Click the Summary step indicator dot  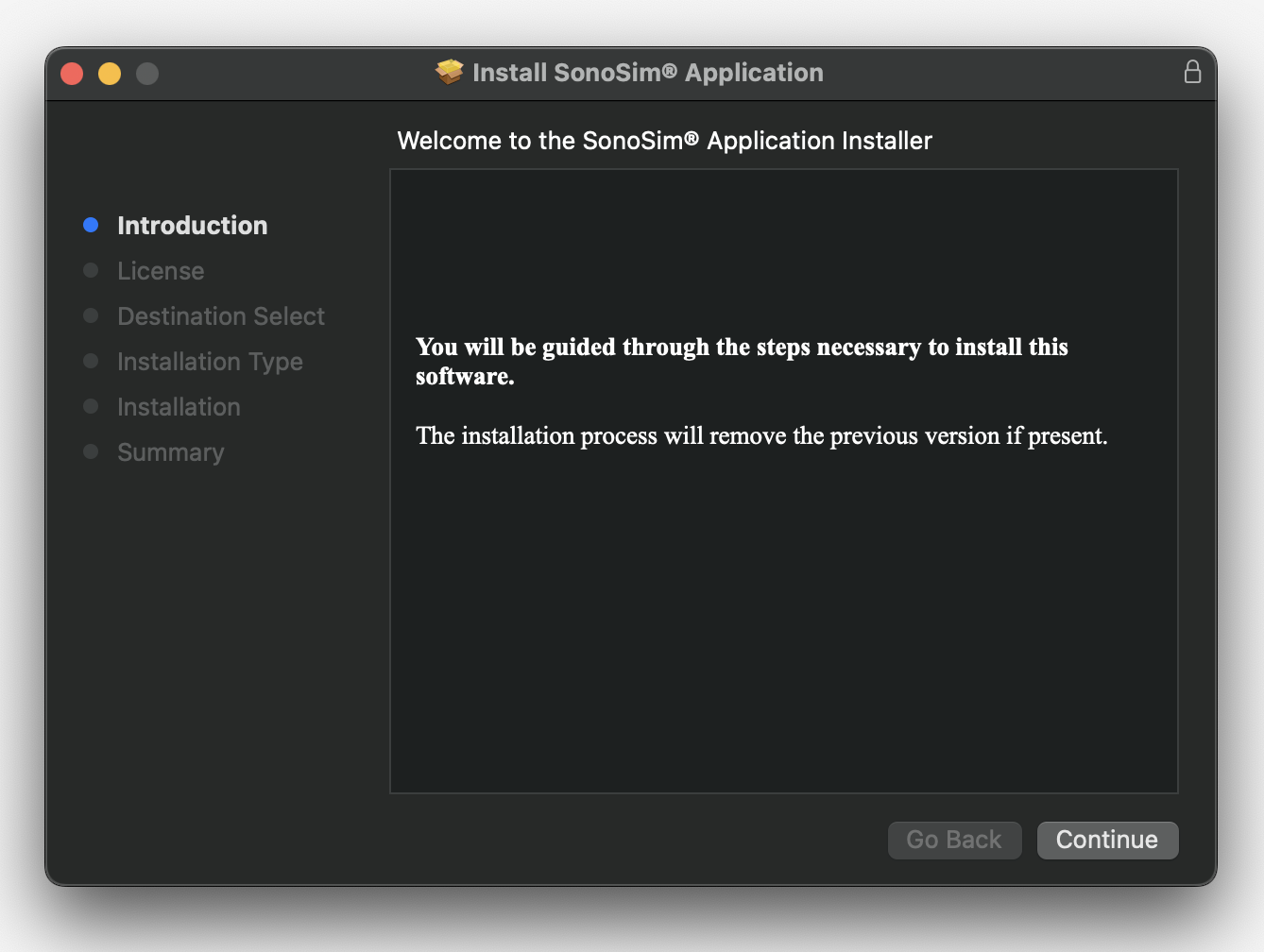coord(91,451)
